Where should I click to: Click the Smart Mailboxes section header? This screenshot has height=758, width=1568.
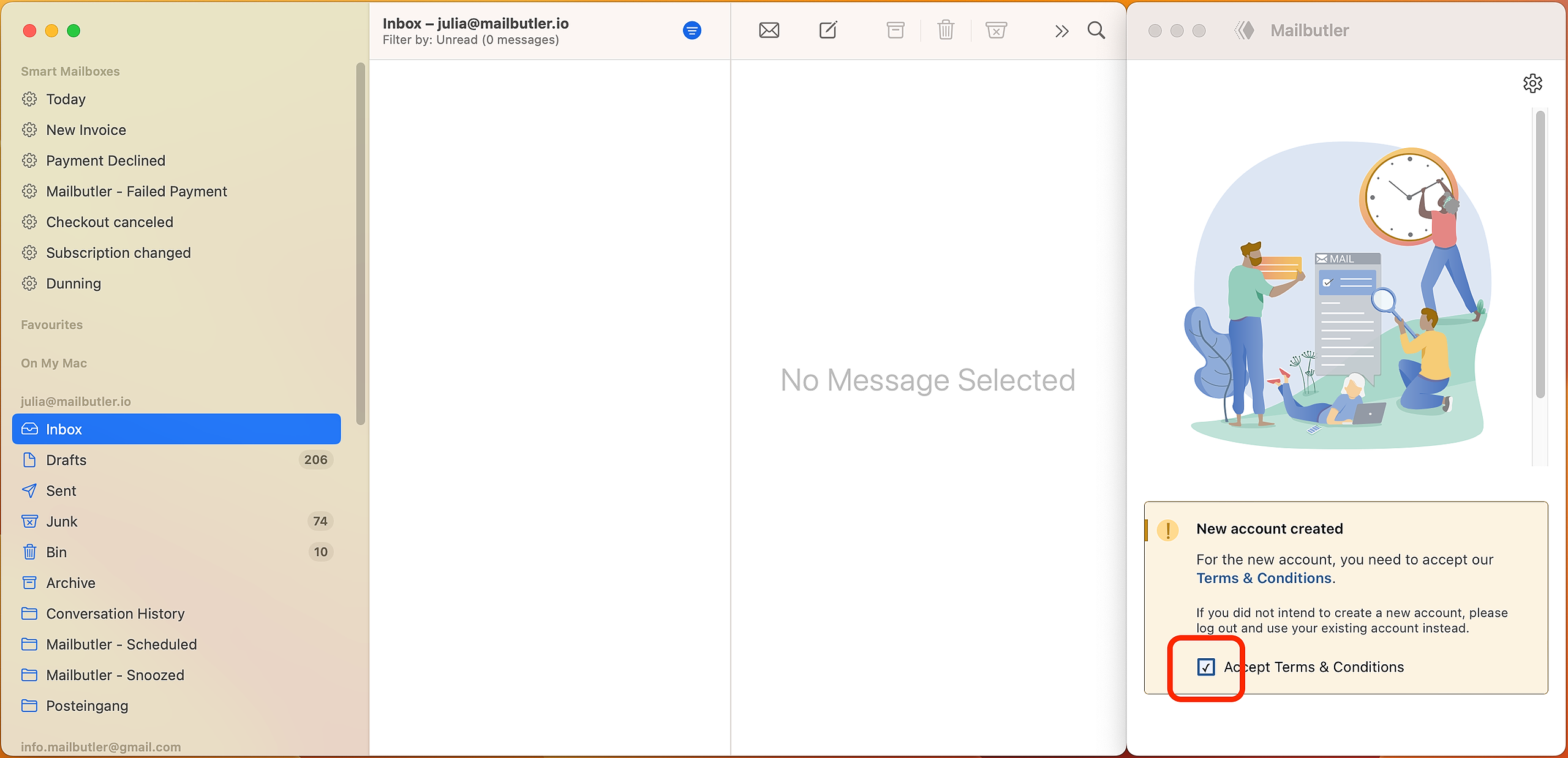tap(70, 71)
